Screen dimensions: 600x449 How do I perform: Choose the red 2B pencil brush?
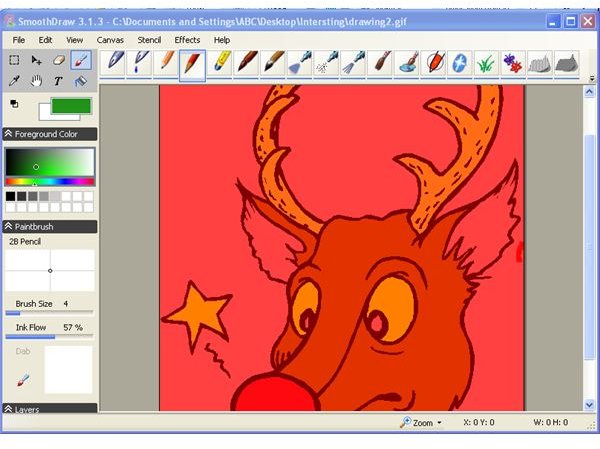click(x=192, y=64)
